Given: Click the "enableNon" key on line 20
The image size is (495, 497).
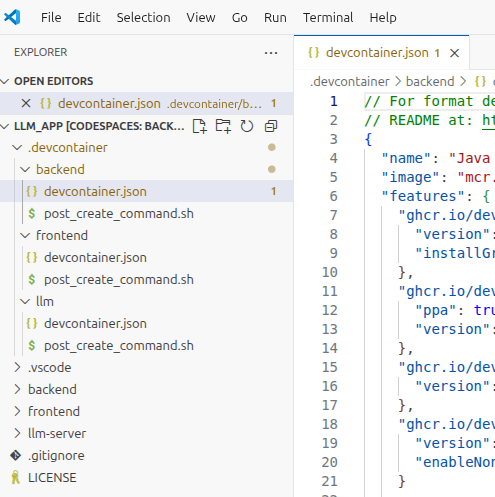Looking at the screenshot, I should (455, 462).
